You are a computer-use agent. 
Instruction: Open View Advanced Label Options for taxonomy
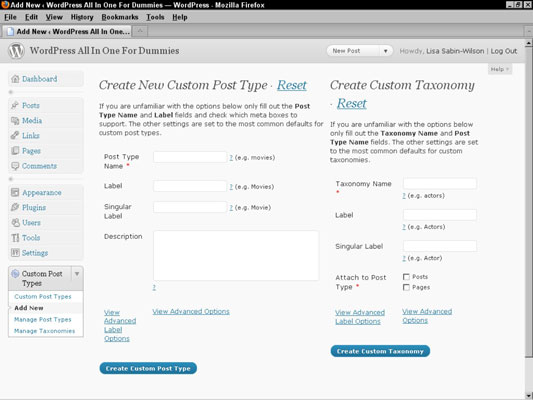click(x=360, y=317)
